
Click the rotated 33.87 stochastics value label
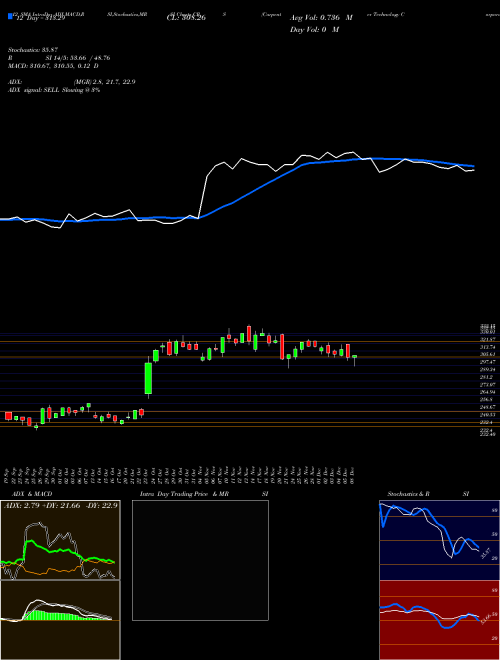click(485, 553)
